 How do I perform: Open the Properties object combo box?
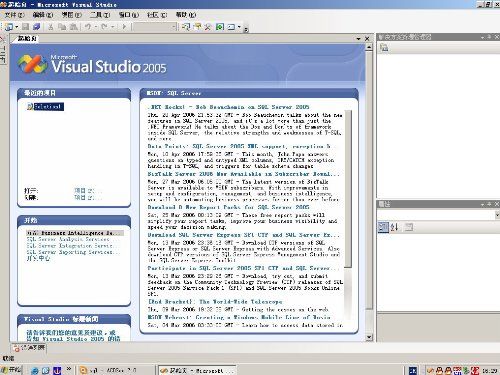438,215
